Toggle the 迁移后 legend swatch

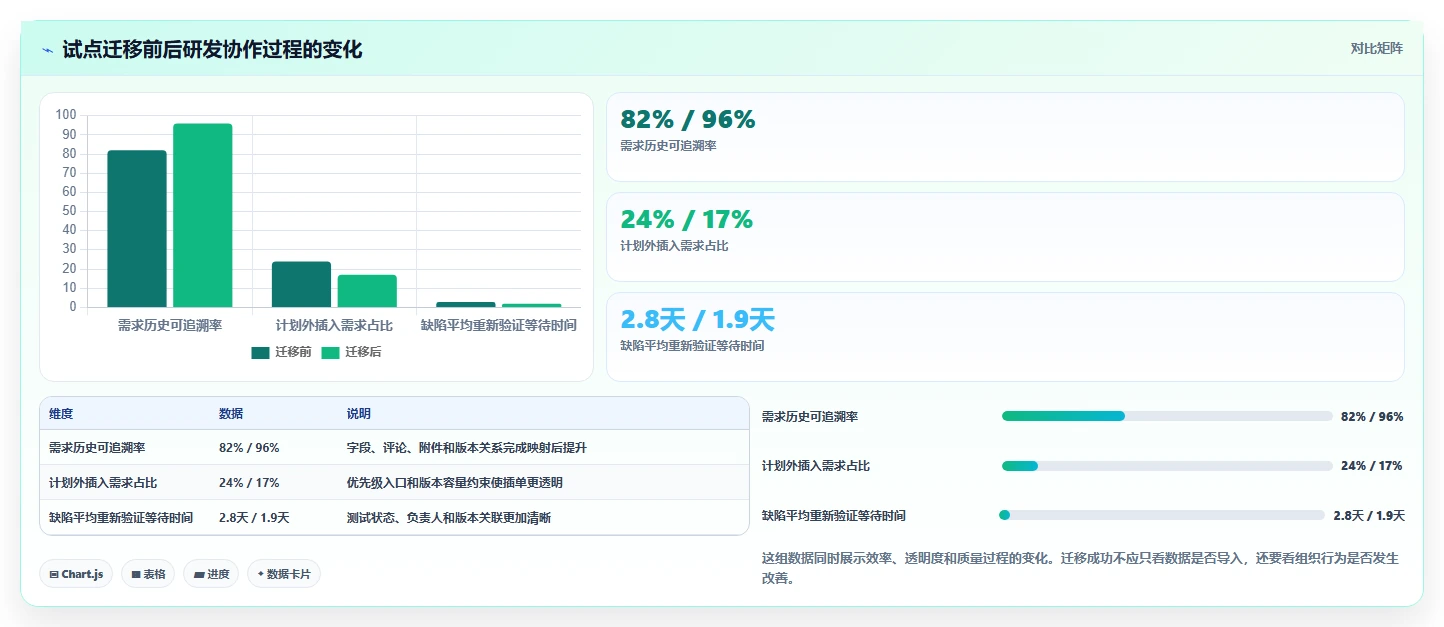point(330,352)
